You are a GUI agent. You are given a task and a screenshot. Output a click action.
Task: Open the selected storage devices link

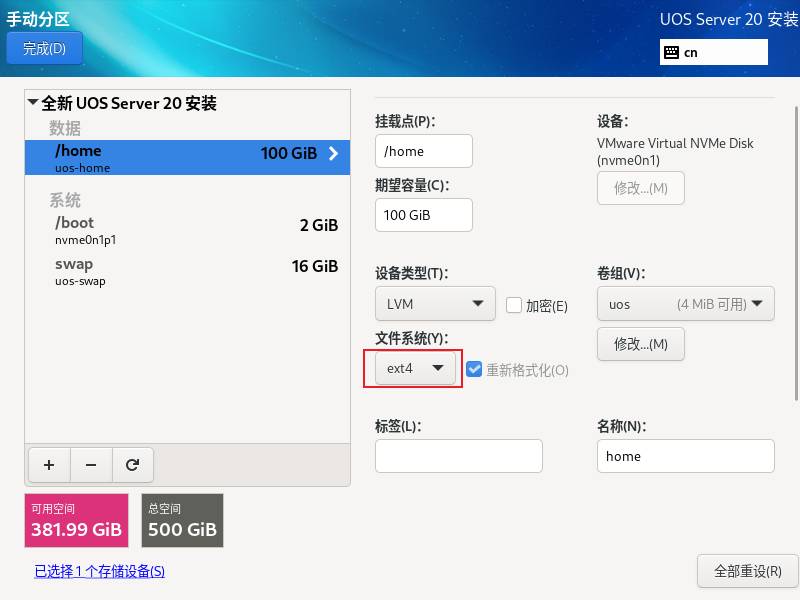99,571
